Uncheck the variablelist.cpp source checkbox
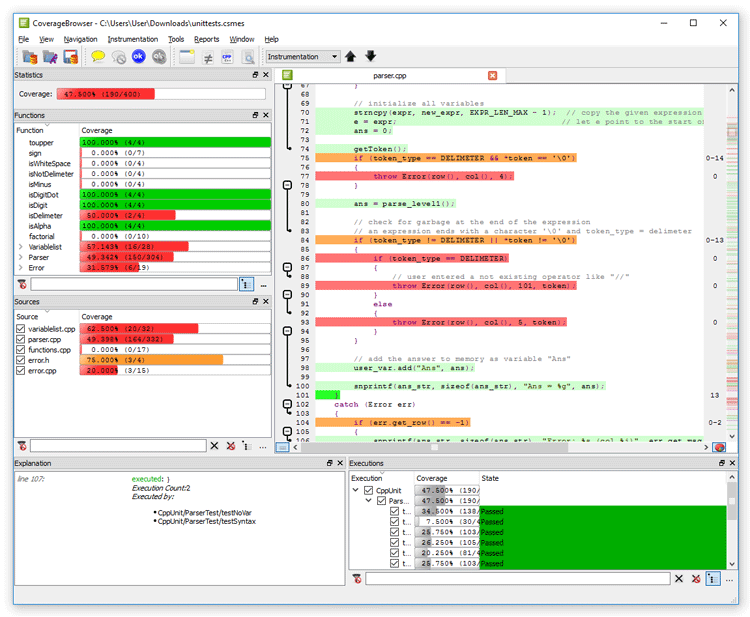Viewport: 750px width, 617px height. click(20, 328)
